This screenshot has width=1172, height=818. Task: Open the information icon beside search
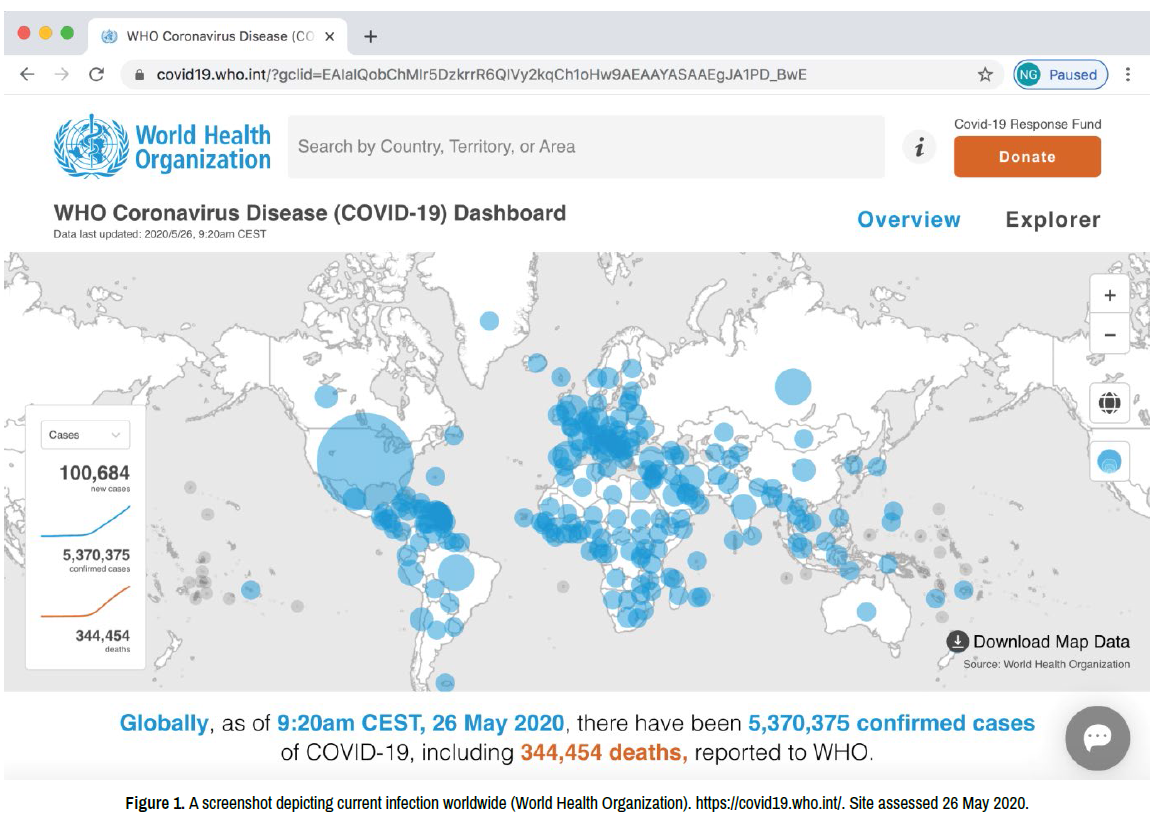(919, 147)
